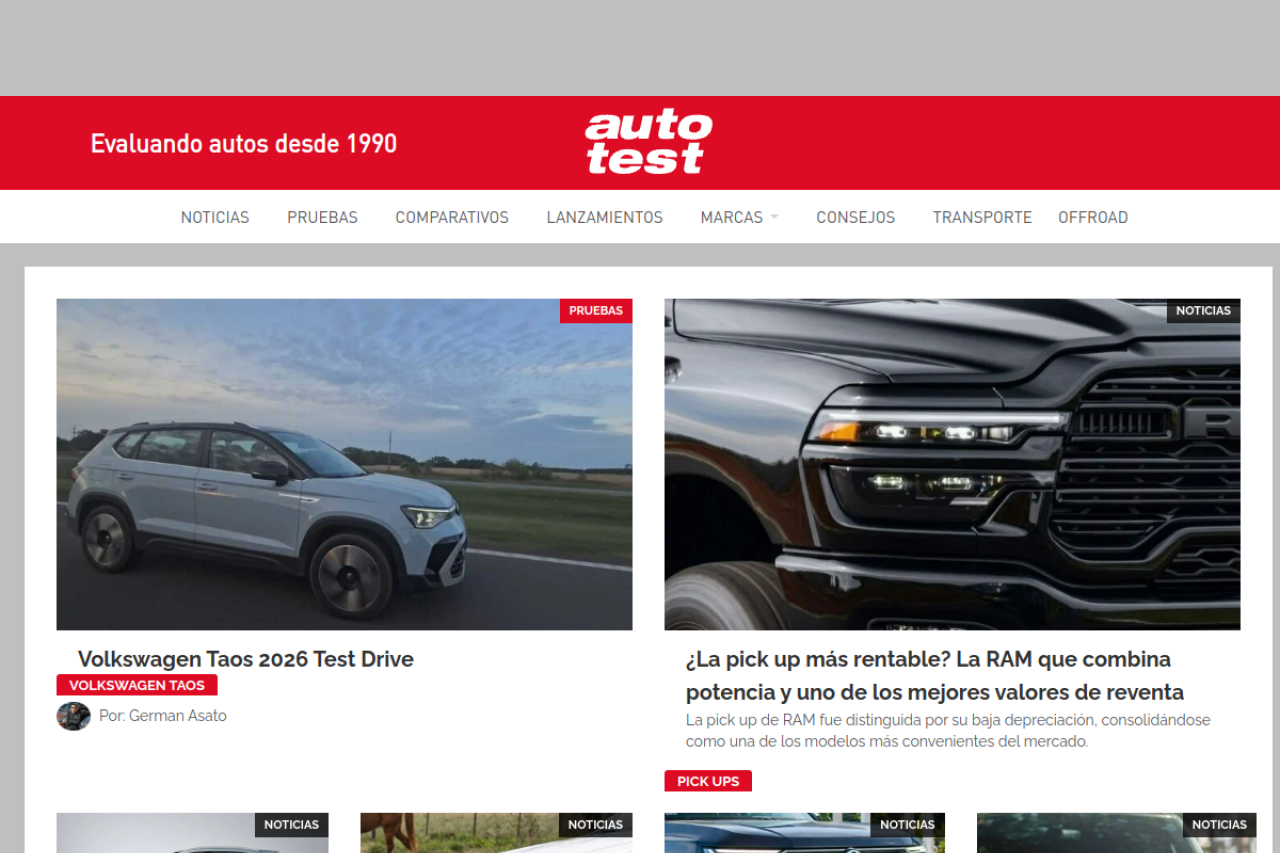Read the RAM pick up resale article headline
This screenshot has height=853, width=1280.
[x=935, y=675]
